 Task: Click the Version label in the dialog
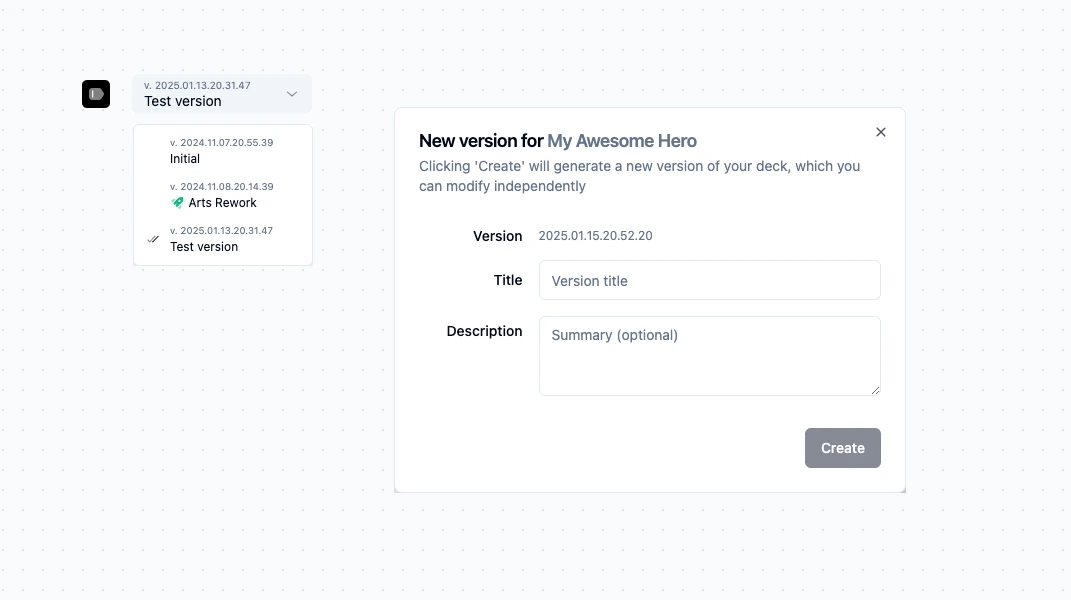click(x=497, y=236)
